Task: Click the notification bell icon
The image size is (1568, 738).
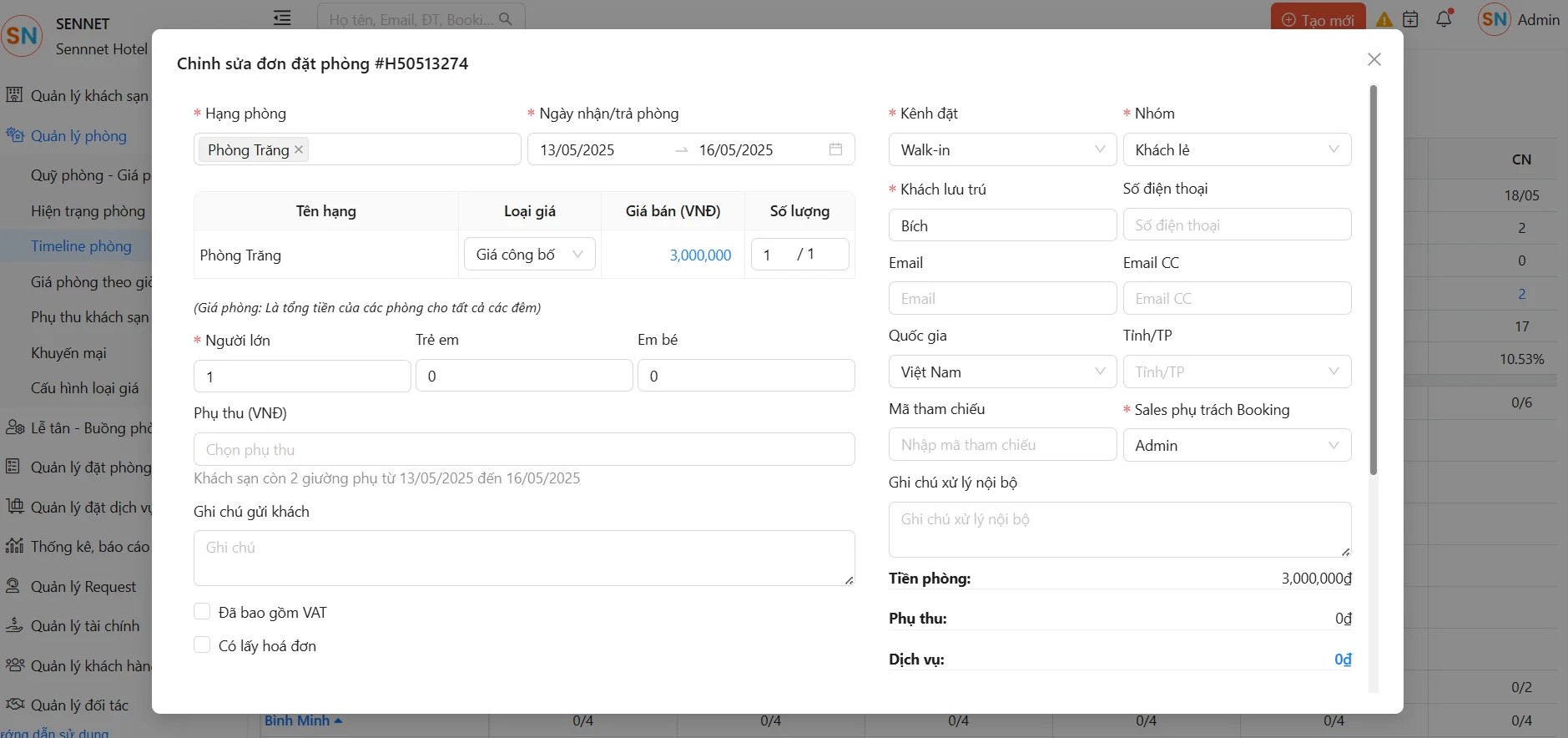Action: 1444,18
